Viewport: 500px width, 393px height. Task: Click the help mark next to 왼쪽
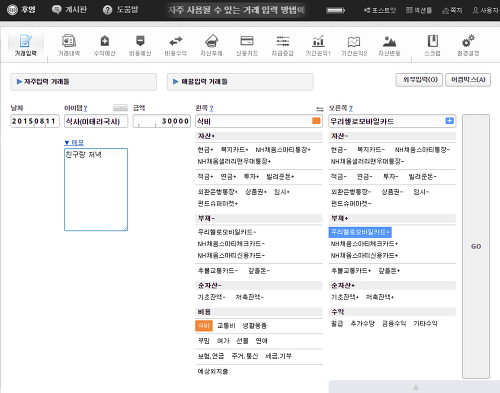(211, 108)
